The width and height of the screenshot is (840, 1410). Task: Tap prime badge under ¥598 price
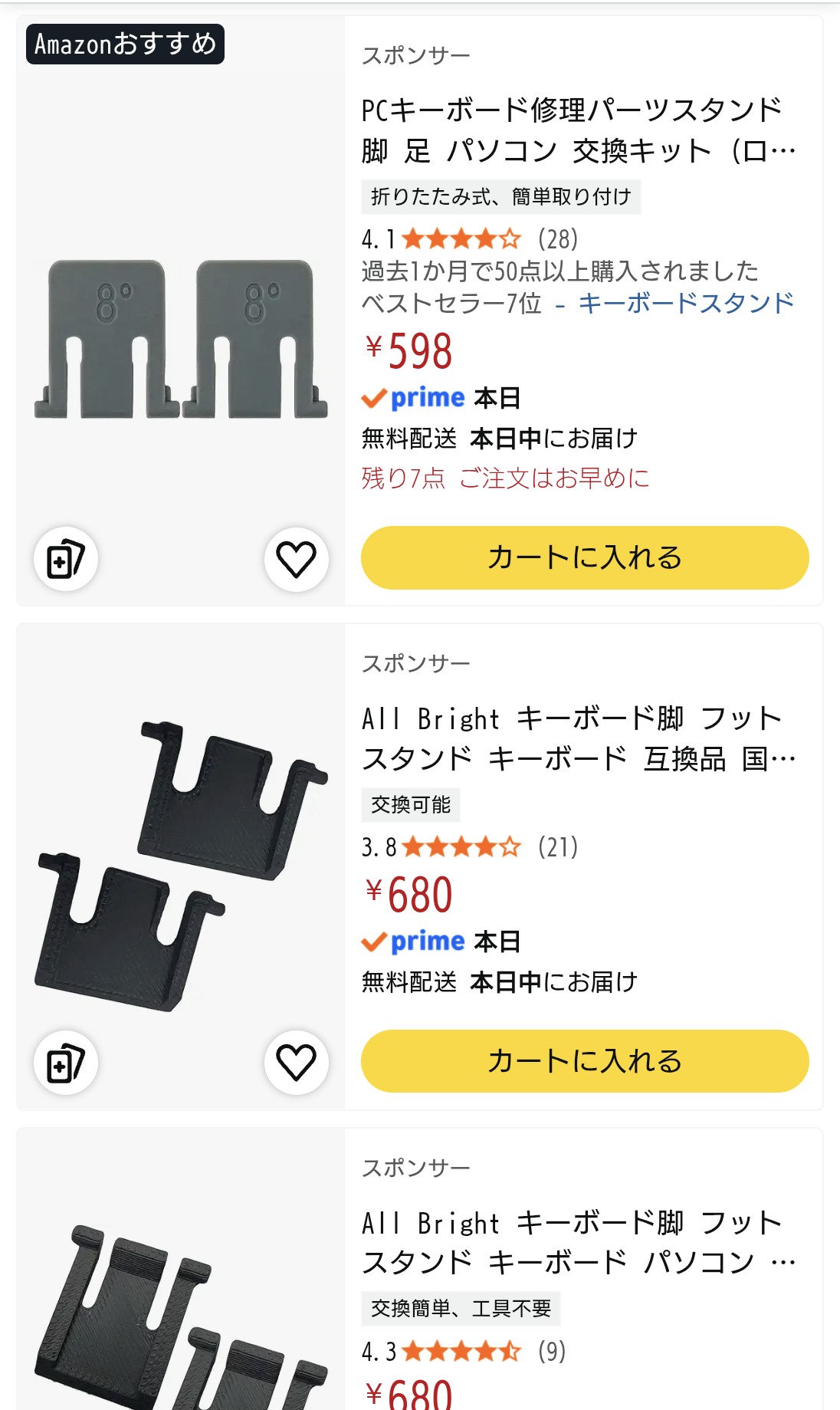point(414,398)
